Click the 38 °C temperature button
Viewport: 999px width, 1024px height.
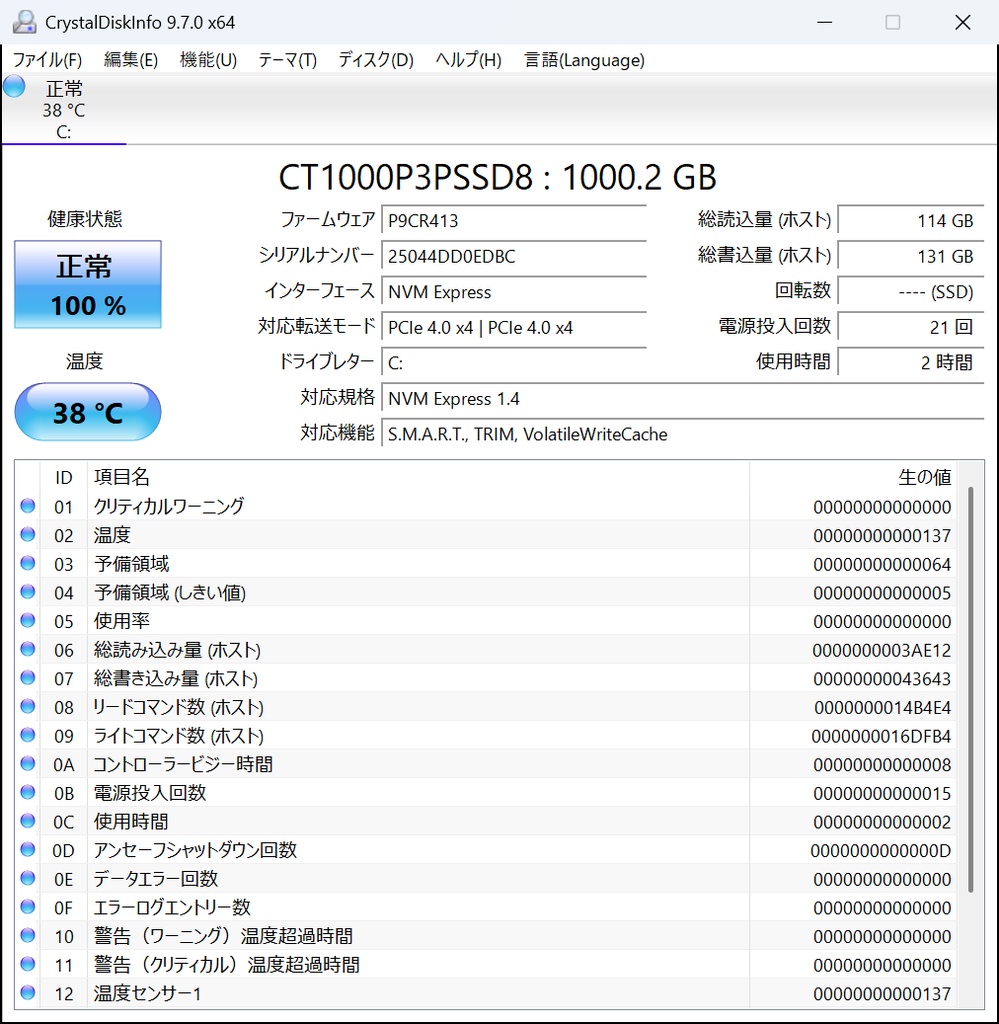88,412
